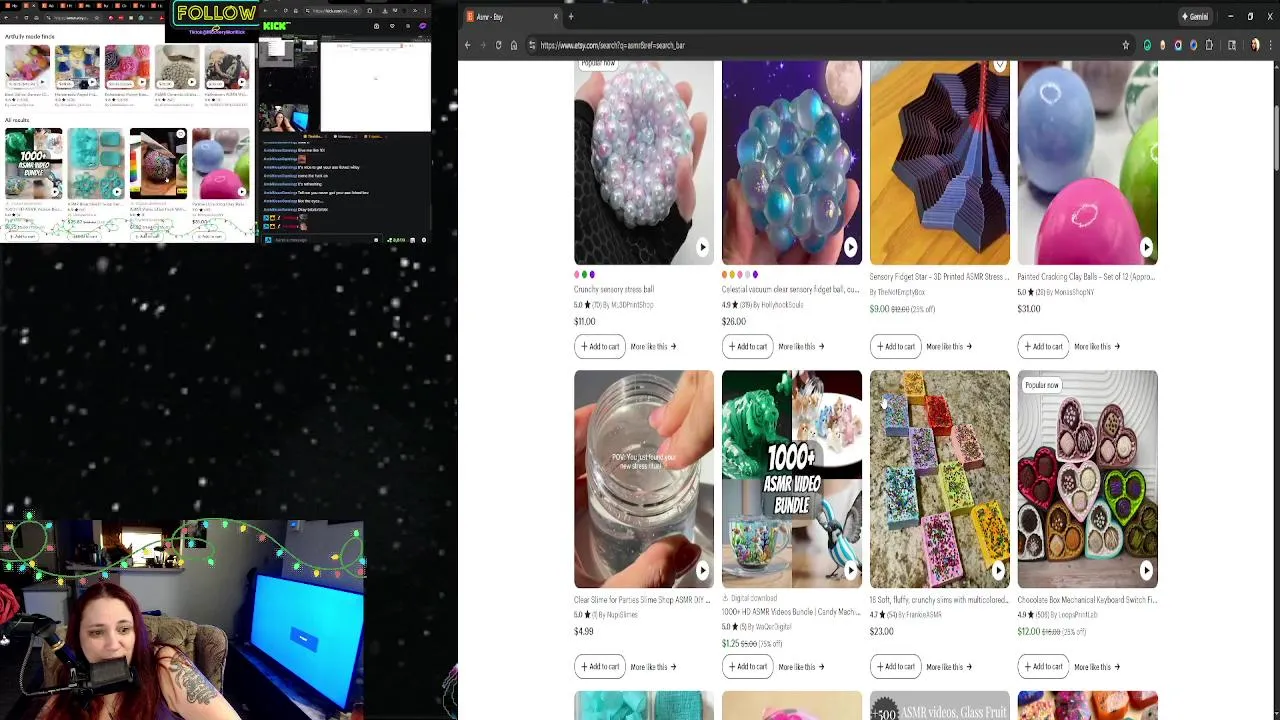This screenshot has width=1280, height=720.
Task: Click the price $26.00
Action: coord(734,322)
